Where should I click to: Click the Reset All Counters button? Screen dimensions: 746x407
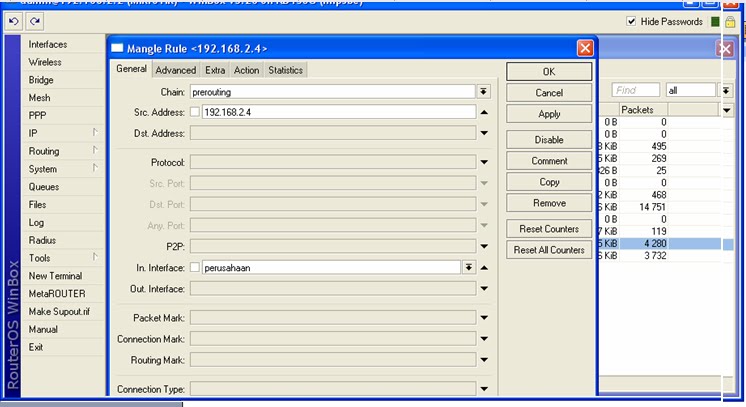coord(549,250)
